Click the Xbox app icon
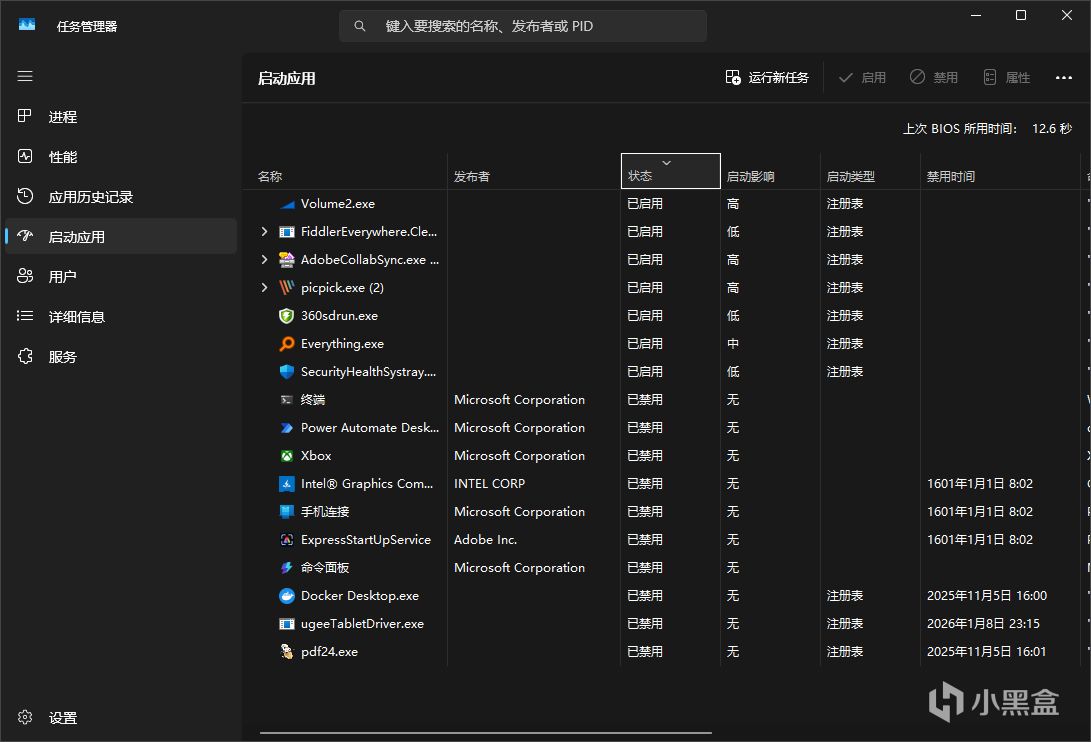The image size is (1091, 742). tap(287, 456)
